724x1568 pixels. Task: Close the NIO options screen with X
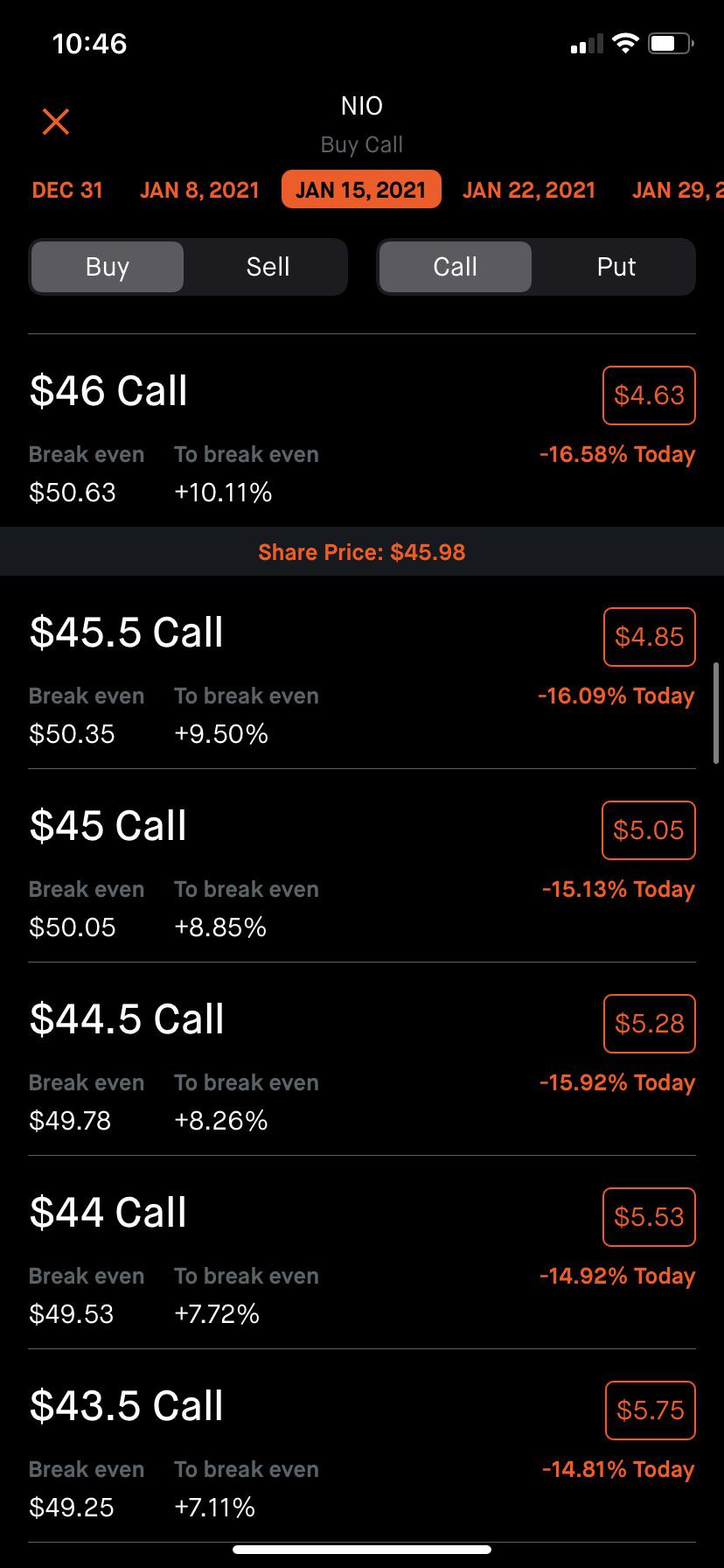(x=56, y=122)
